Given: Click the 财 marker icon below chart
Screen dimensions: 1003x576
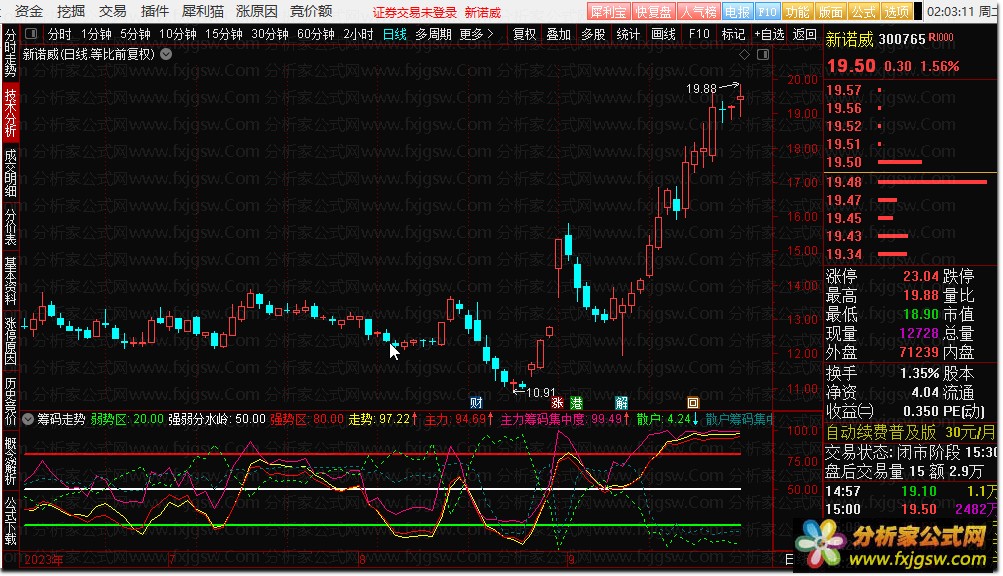Looking at the screenshot, I should click(x=477, y=403).
